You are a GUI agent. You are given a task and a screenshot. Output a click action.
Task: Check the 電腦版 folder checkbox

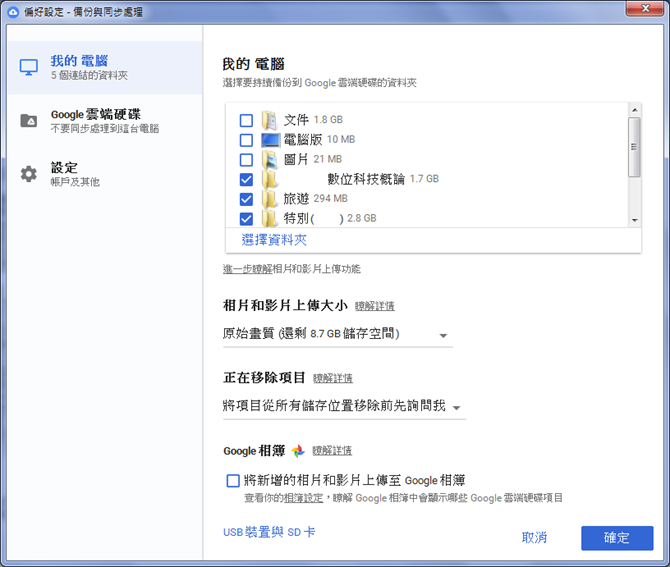coord(246,140)
